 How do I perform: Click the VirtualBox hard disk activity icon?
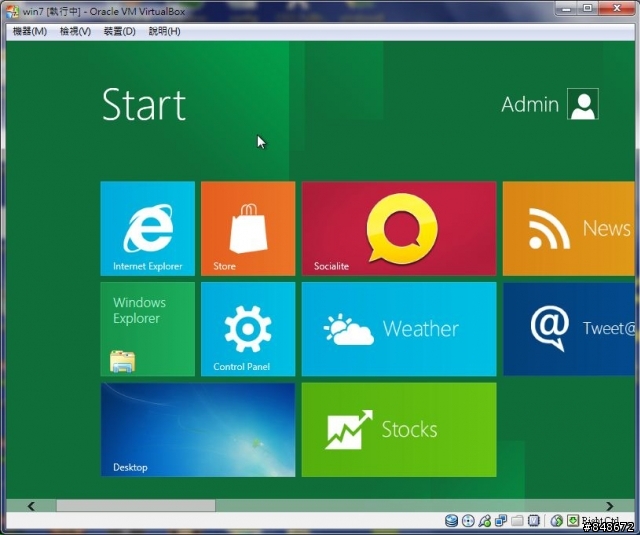(x=451, y=521)
